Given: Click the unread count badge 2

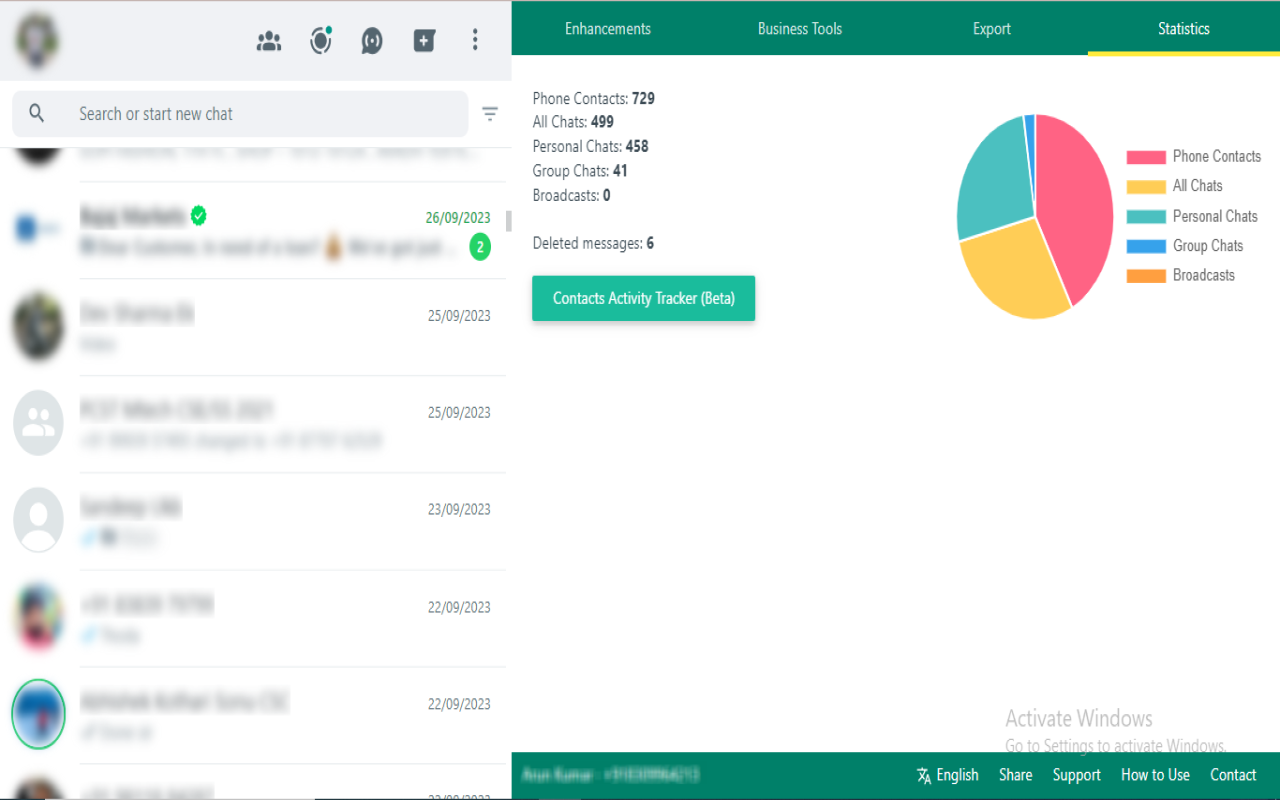Looking at the screenshot, I should [x=480, y=246].
